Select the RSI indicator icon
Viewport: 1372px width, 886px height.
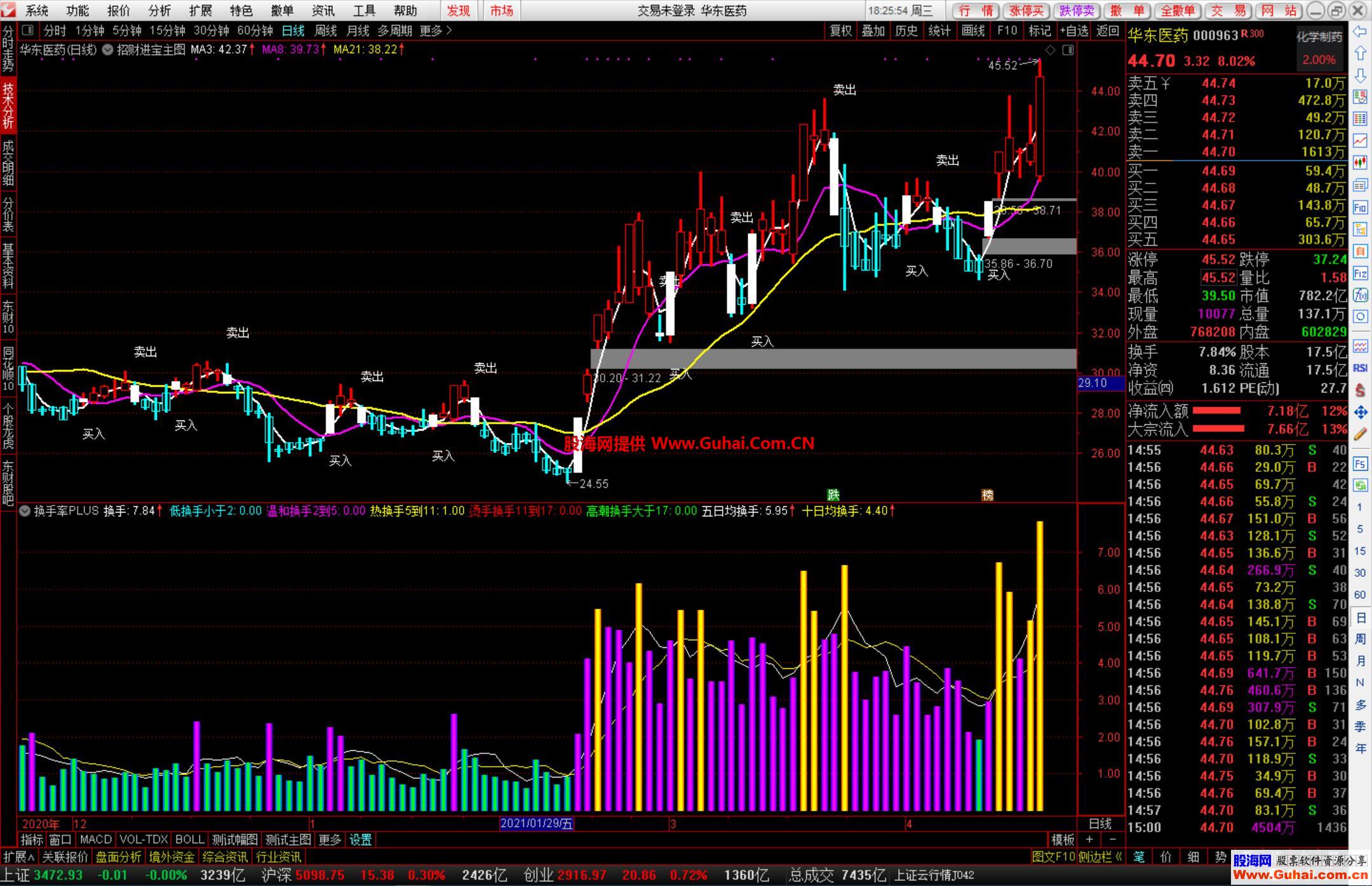tap(1360, 368)
